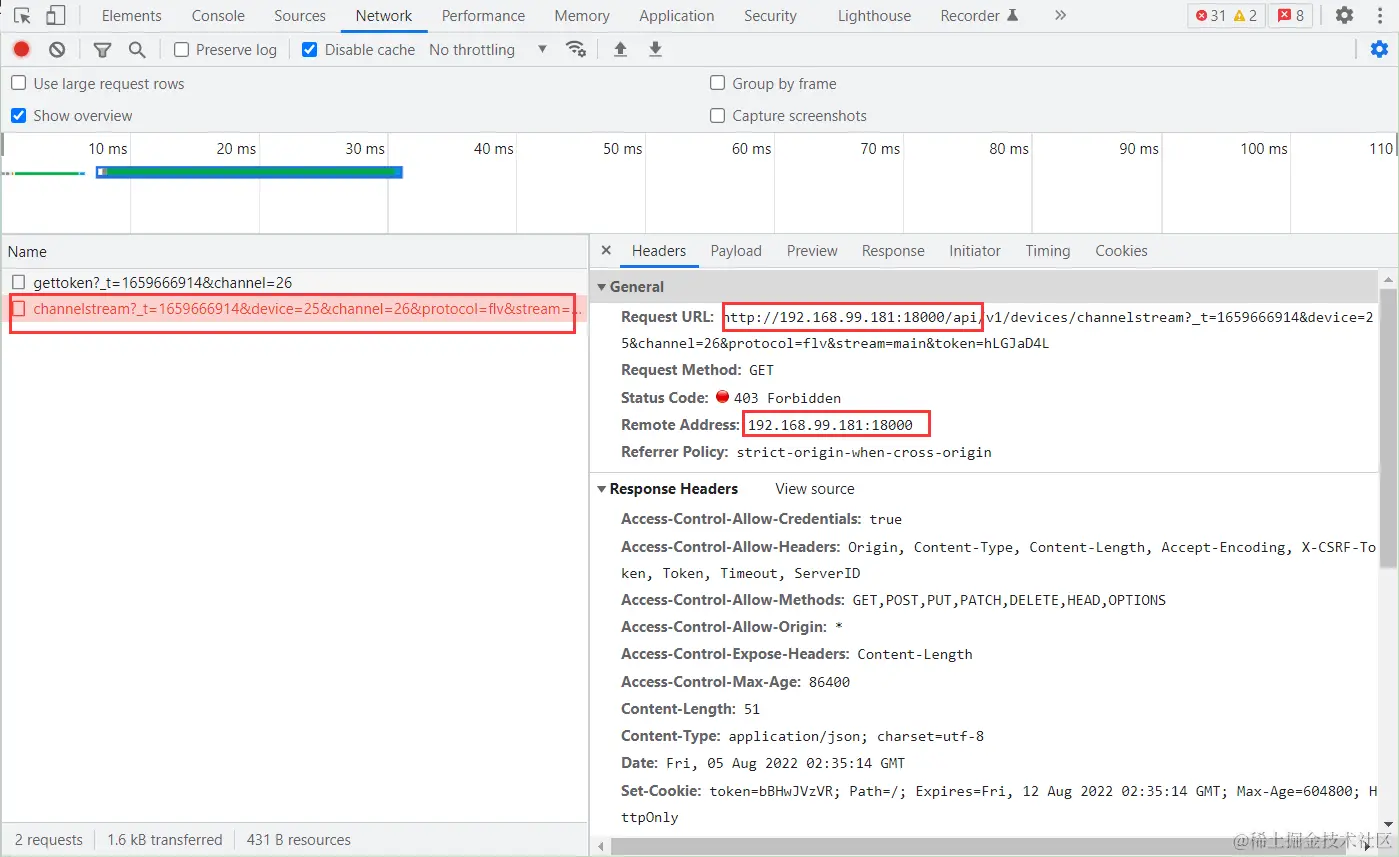1399x857 pixels.
Task: Toggle the device toolbar icon
Action: click(56, 16)
